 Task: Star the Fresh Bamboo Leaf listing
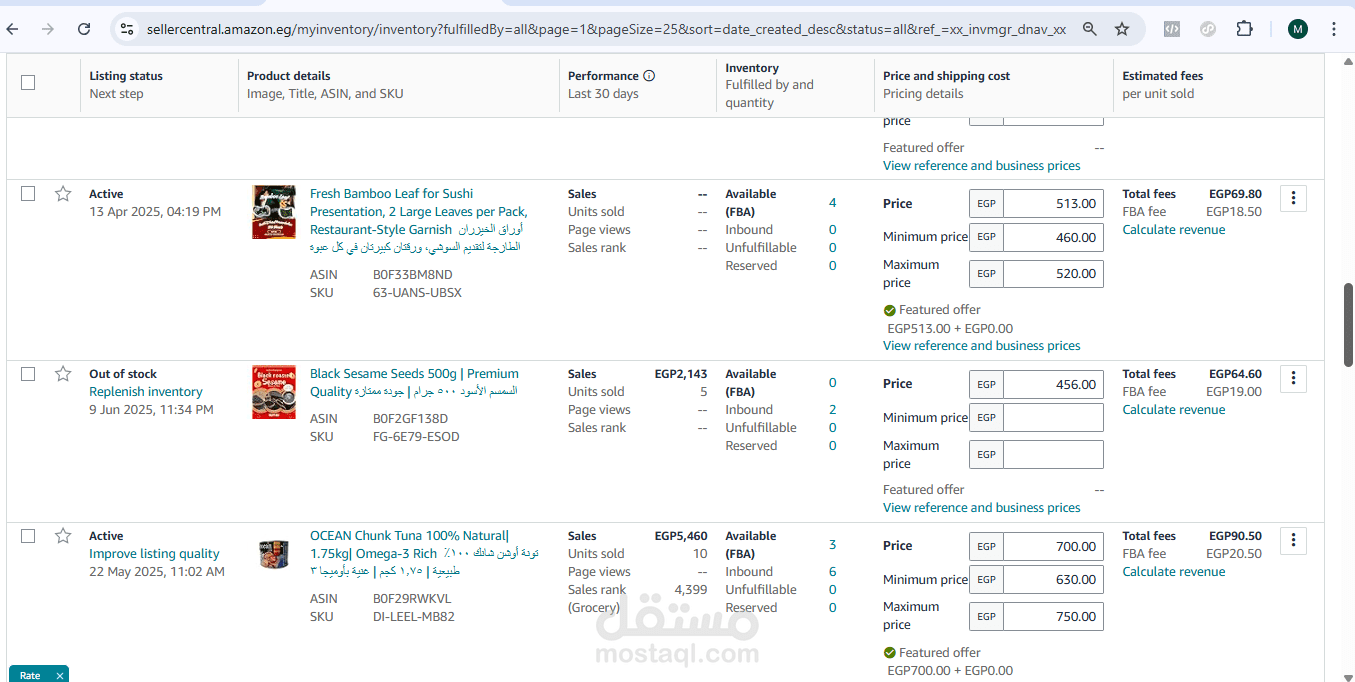tap(63, 194)
